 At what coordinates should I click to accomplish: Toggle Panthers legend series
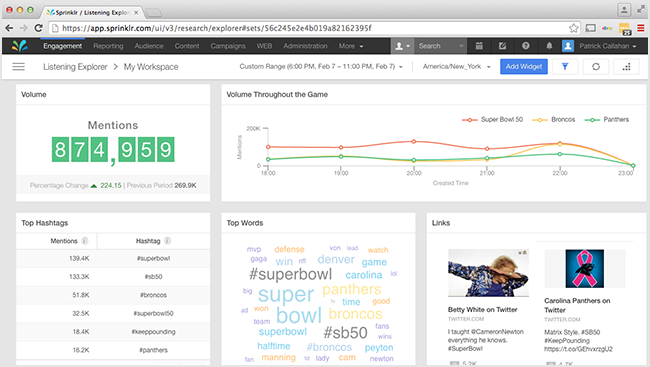[x=606, y=119]
